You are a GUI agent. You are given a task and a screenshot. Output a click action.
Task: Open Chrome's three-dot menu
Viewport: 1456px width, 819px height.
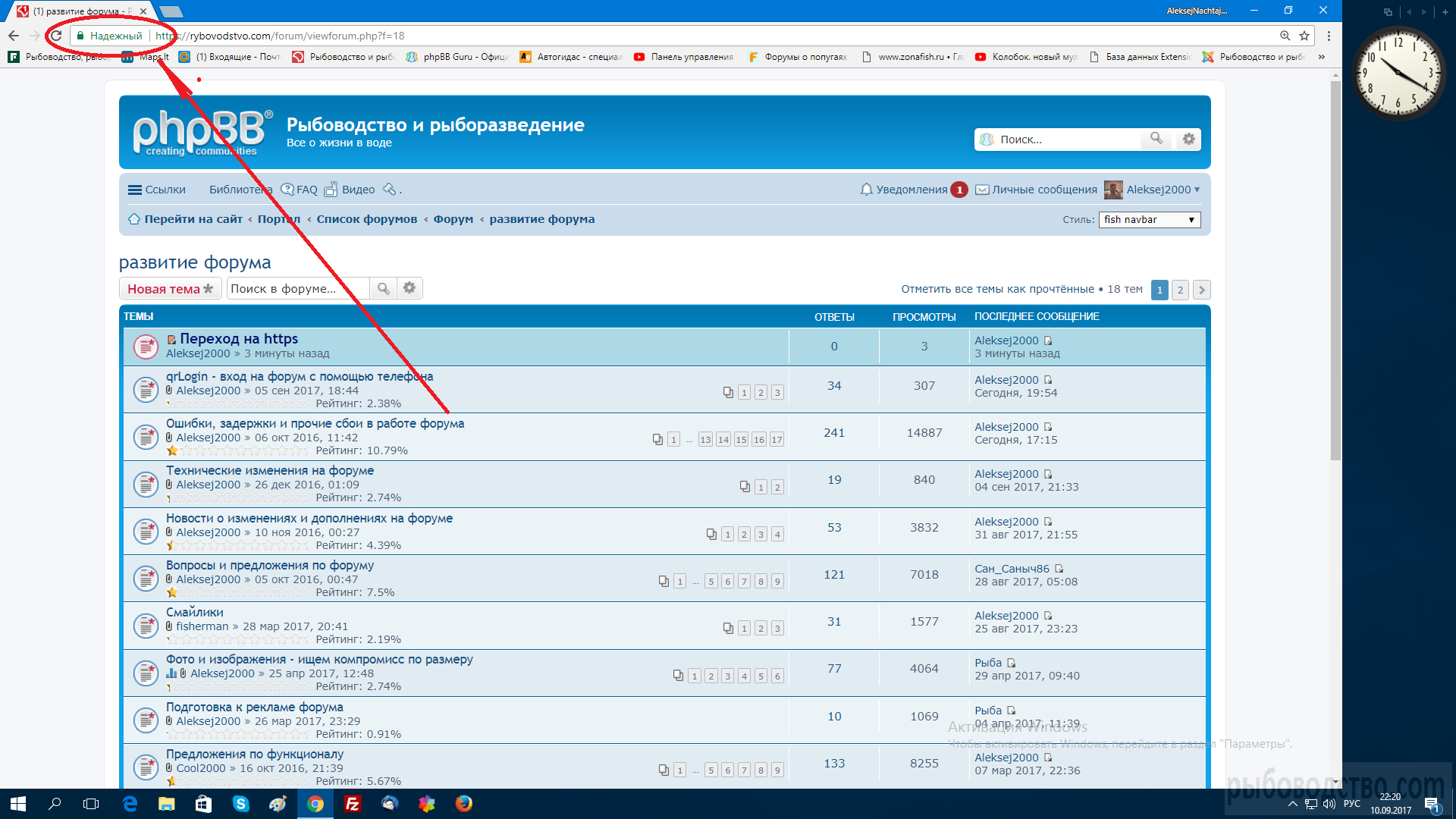coord(1329,36)
